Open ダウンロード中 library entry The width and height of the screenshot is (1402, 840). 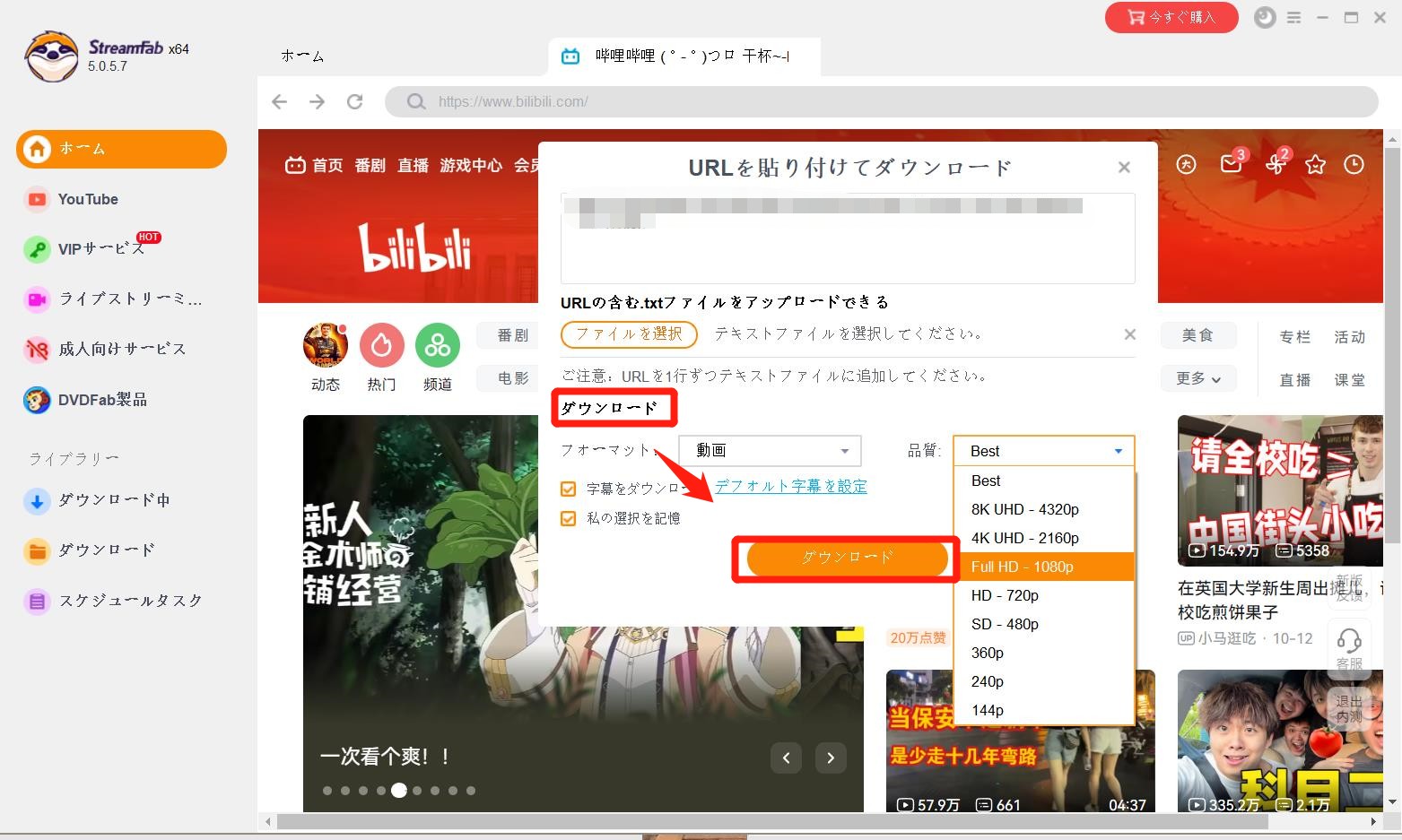tap(97, 500)
